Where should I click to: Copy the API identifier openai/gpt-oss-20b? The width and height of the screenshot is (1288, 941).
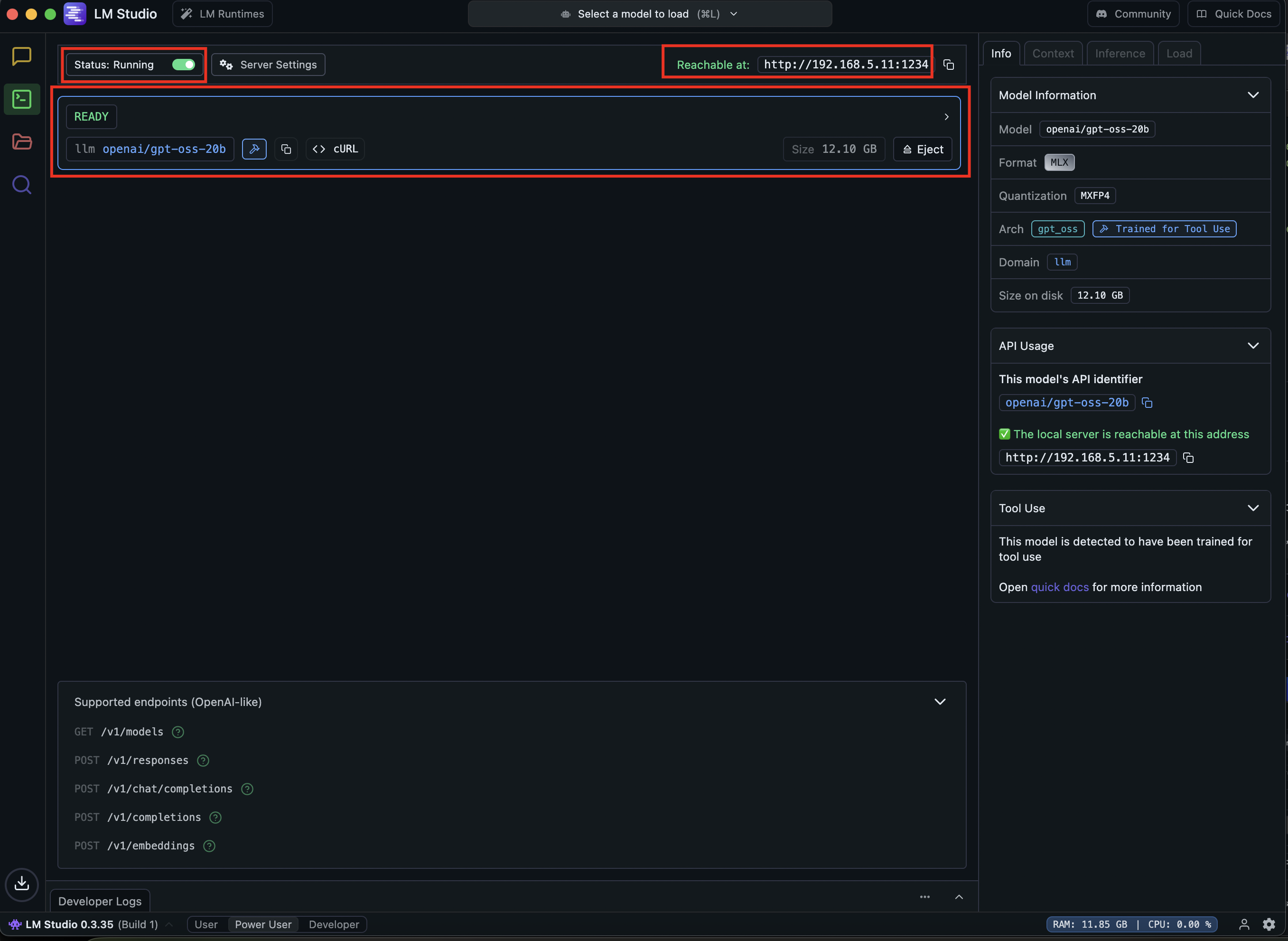click(x=1148, y=403)
